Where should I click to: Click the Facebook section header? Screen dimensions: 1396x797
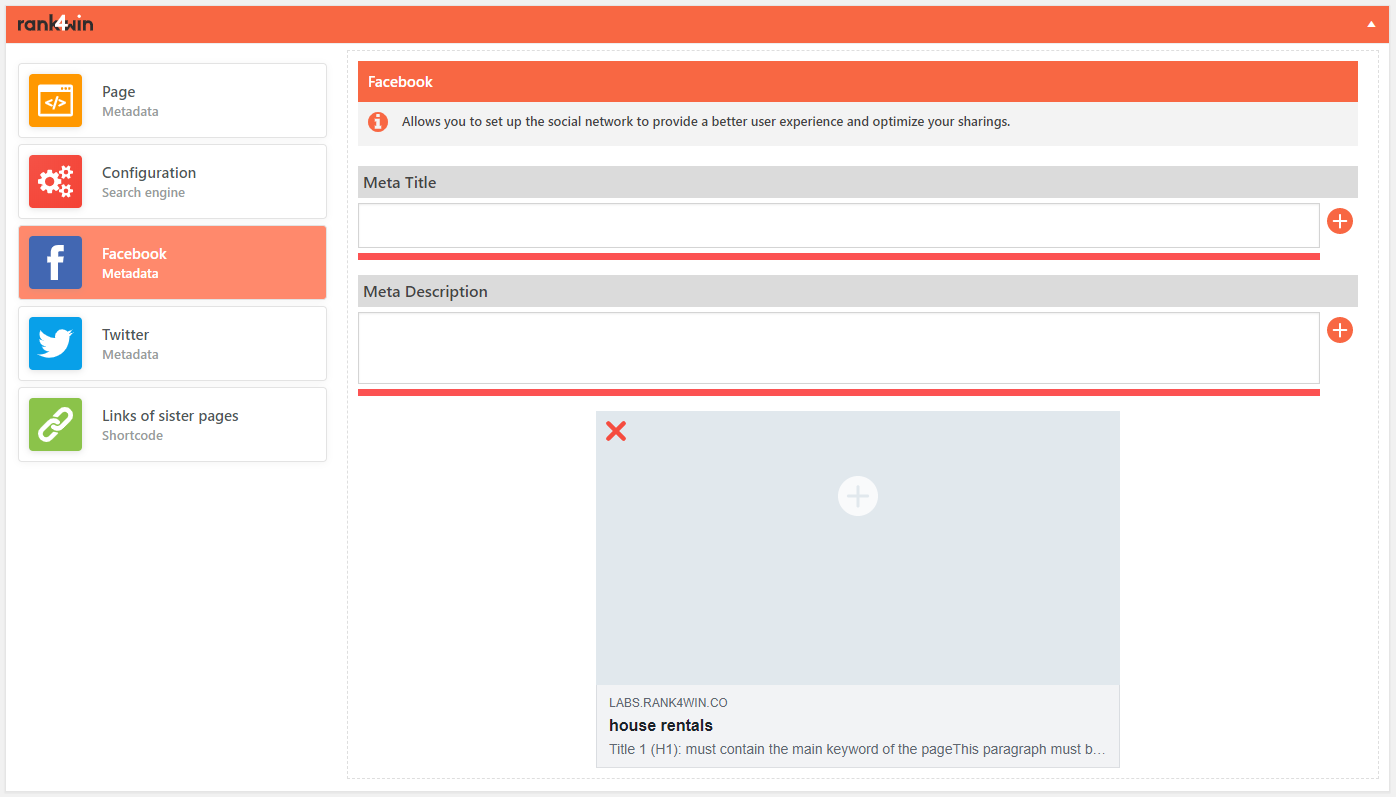coord(858,82)
